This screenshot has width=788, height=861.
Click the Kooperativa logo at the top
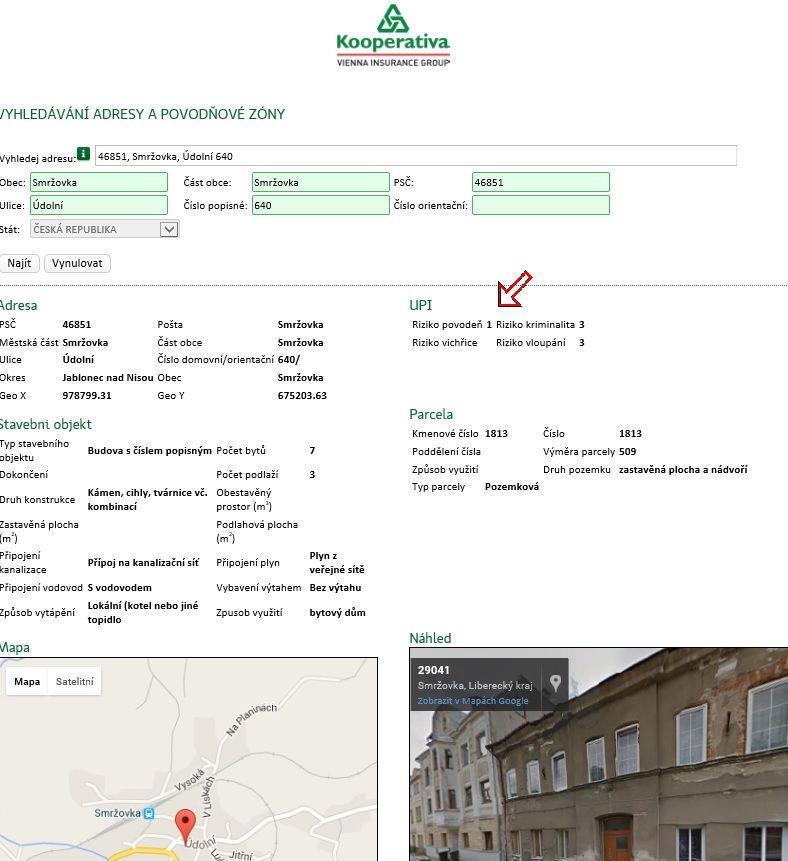[393, 36]
